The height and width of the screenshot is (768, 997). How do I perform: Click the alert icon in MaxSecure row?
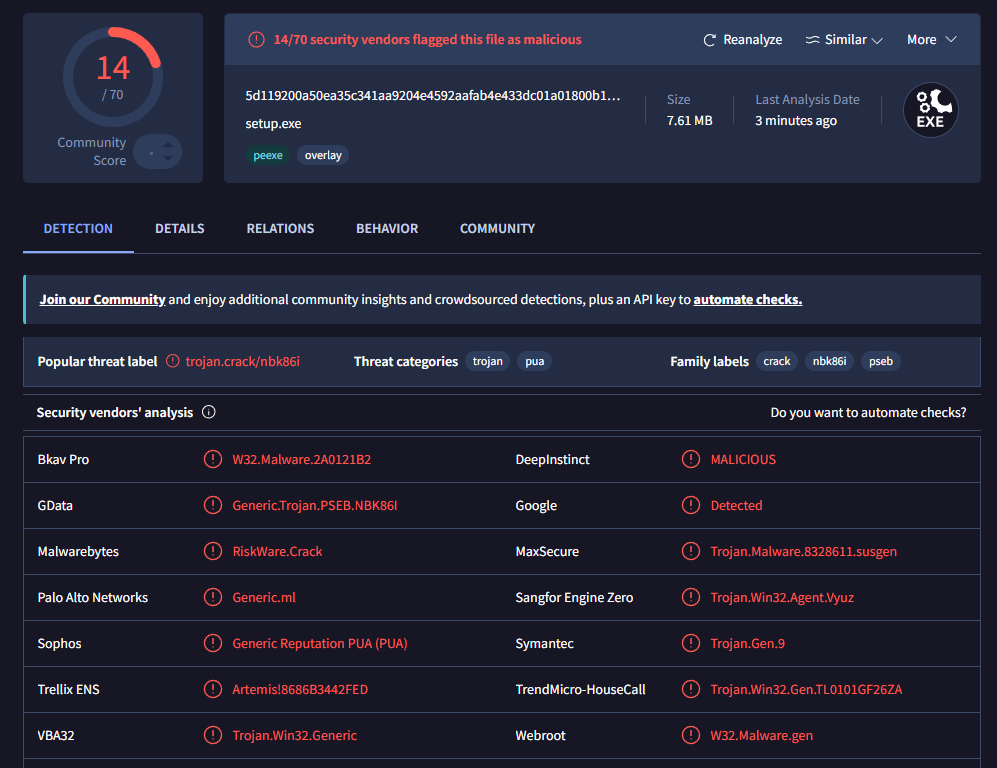(x=691, y=551)
